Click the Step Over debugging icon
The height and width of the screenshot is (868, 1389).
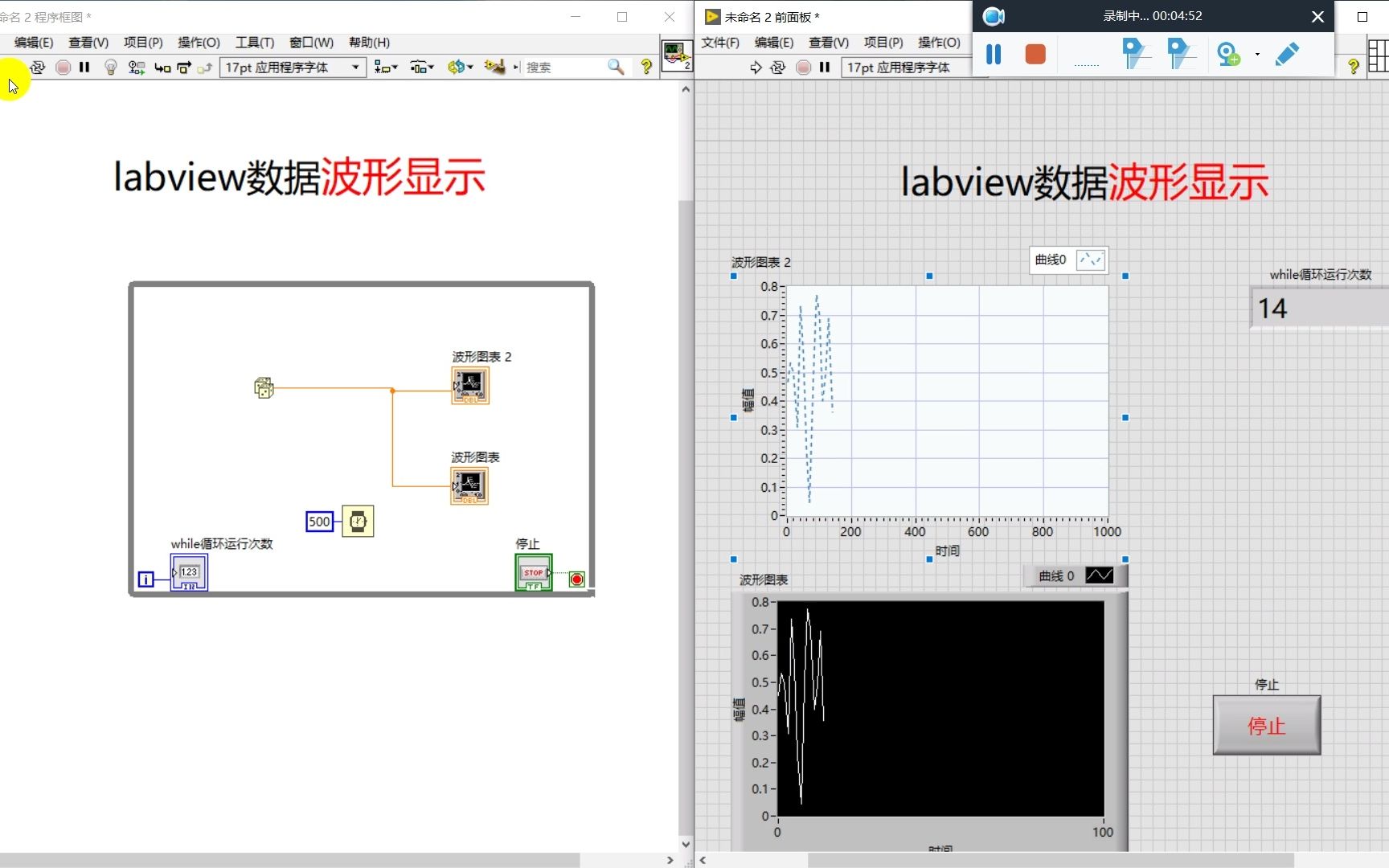click(x=183, y=68)
